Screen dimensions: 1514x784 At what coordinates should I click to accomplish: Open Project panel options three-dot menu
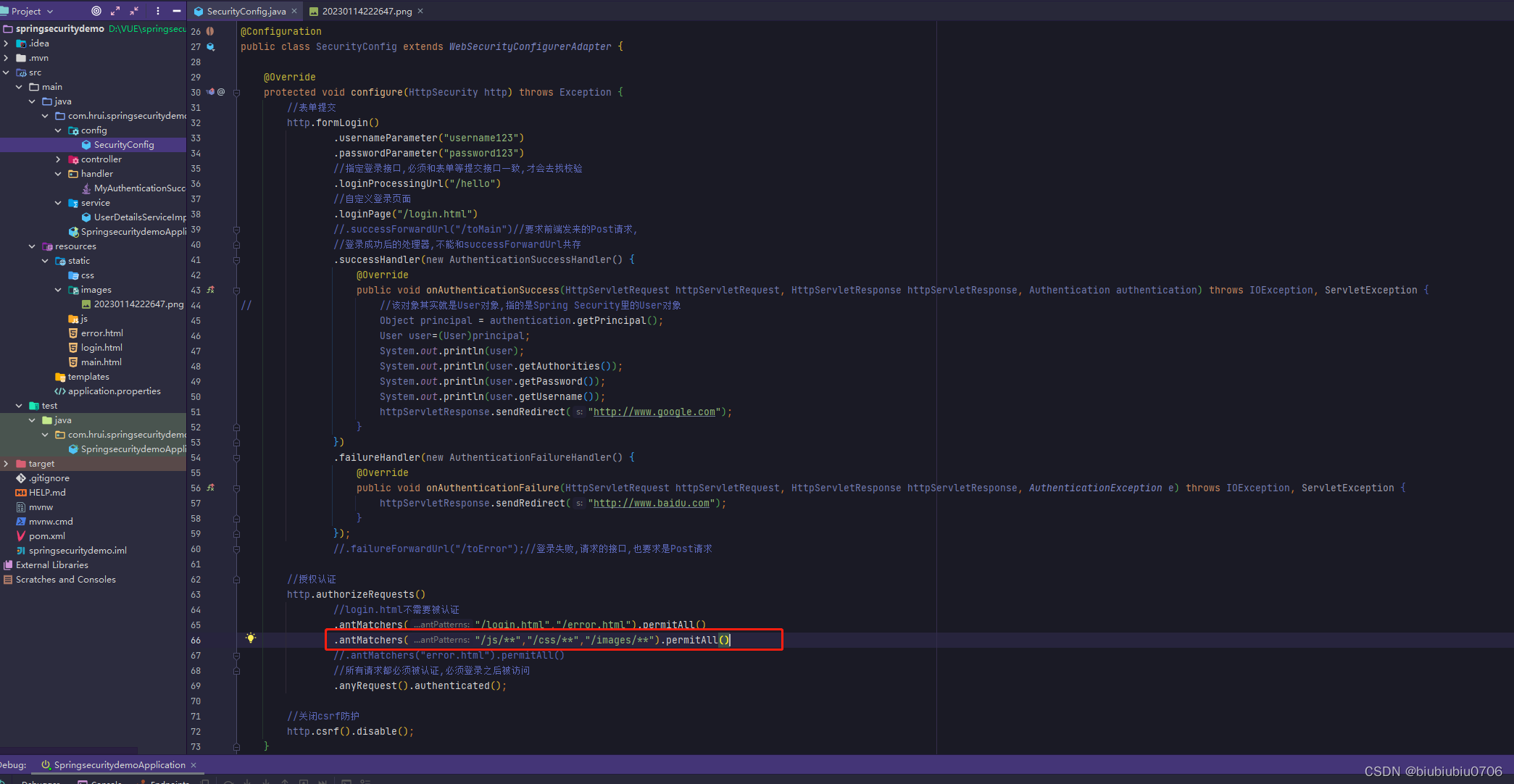coord(158,11)
